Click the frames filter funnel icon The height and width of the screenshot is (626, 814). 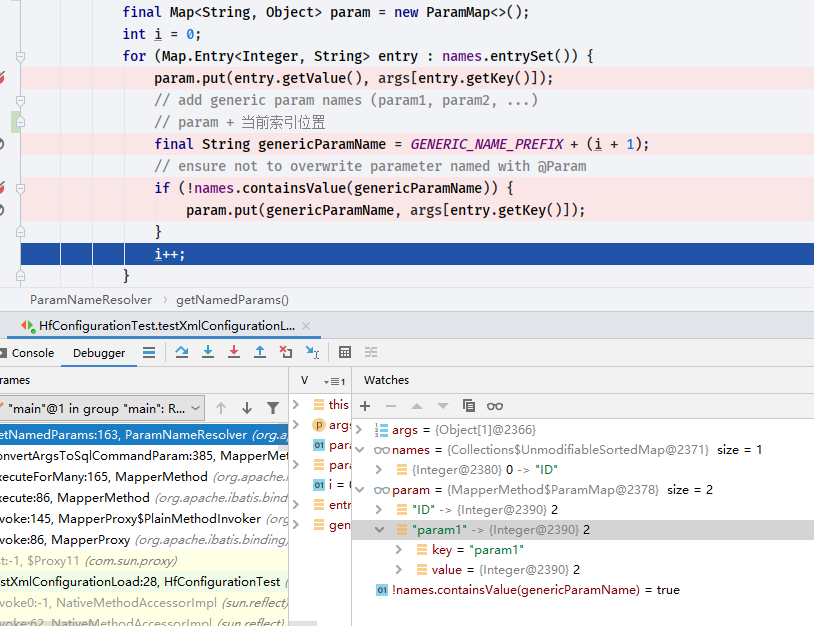(x=273, y=408)
